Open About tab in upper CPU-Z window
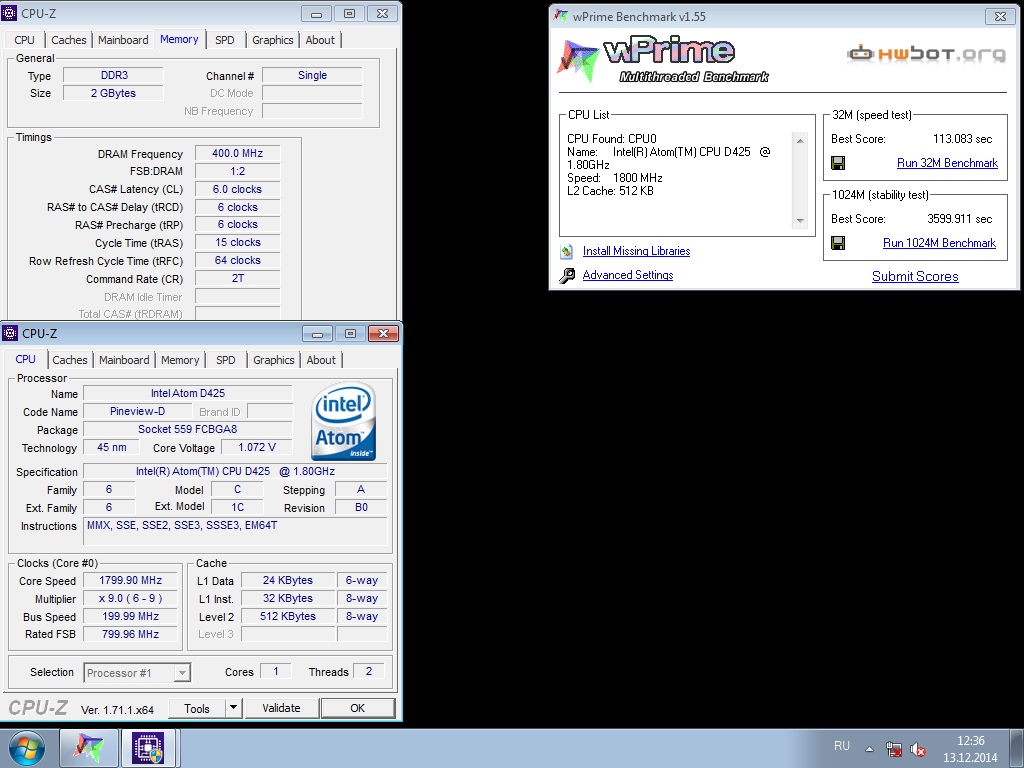Image resolution: width=1024 pixels, height=768 pixels. (x=320, y=40)
